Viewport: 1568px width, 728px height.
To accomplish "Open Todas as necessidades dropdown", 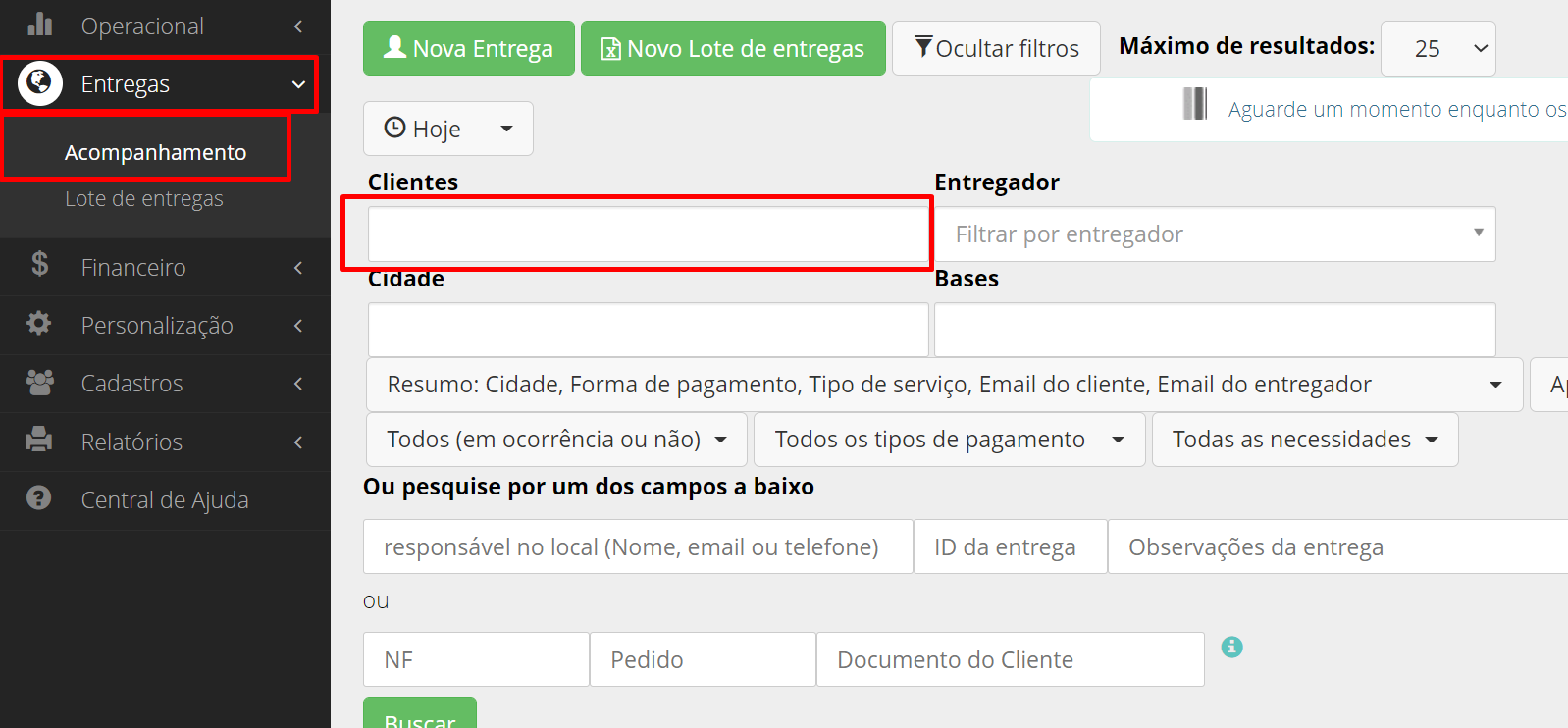I will pyautogui.click(x=1305, y=440).
